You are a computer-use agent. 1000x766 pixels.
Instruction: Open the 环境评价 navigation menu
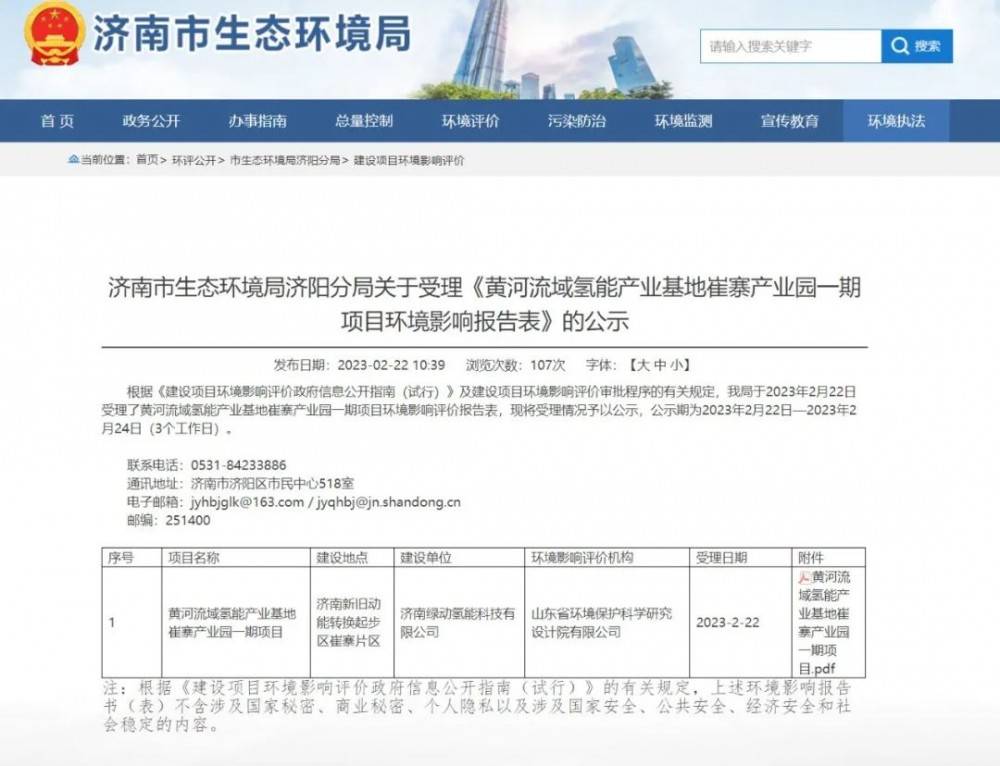click(x=470, y=121)
